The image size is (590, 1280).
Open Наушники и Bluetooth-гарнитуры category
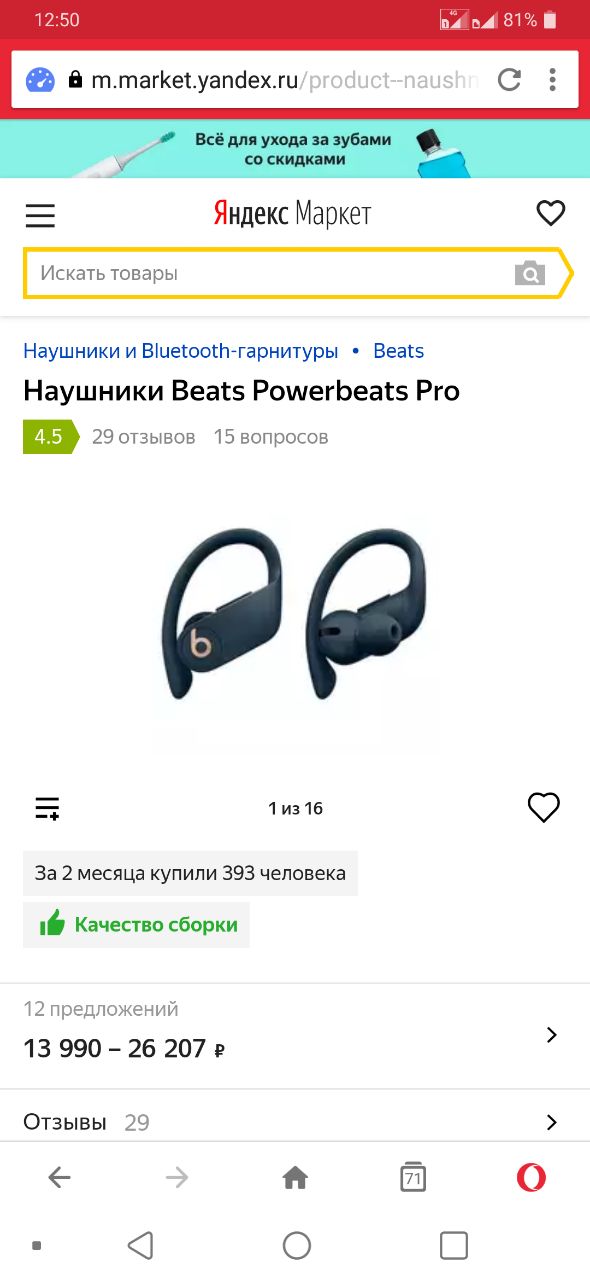pos(181,351)
